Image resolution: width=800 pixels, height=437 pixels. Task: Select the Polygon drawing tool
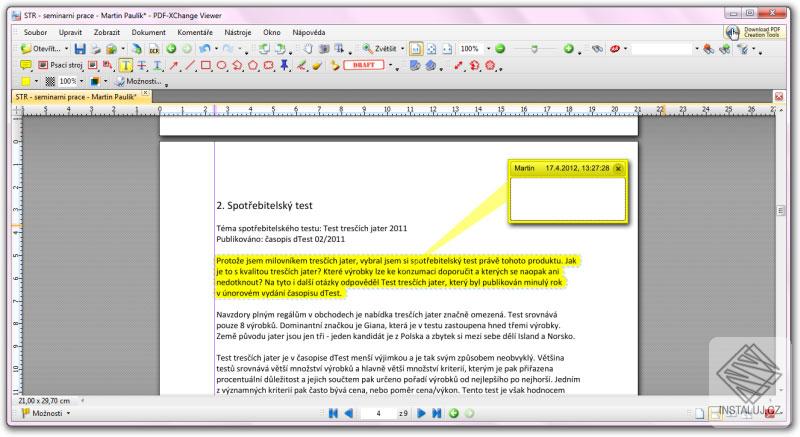point(253,65)
